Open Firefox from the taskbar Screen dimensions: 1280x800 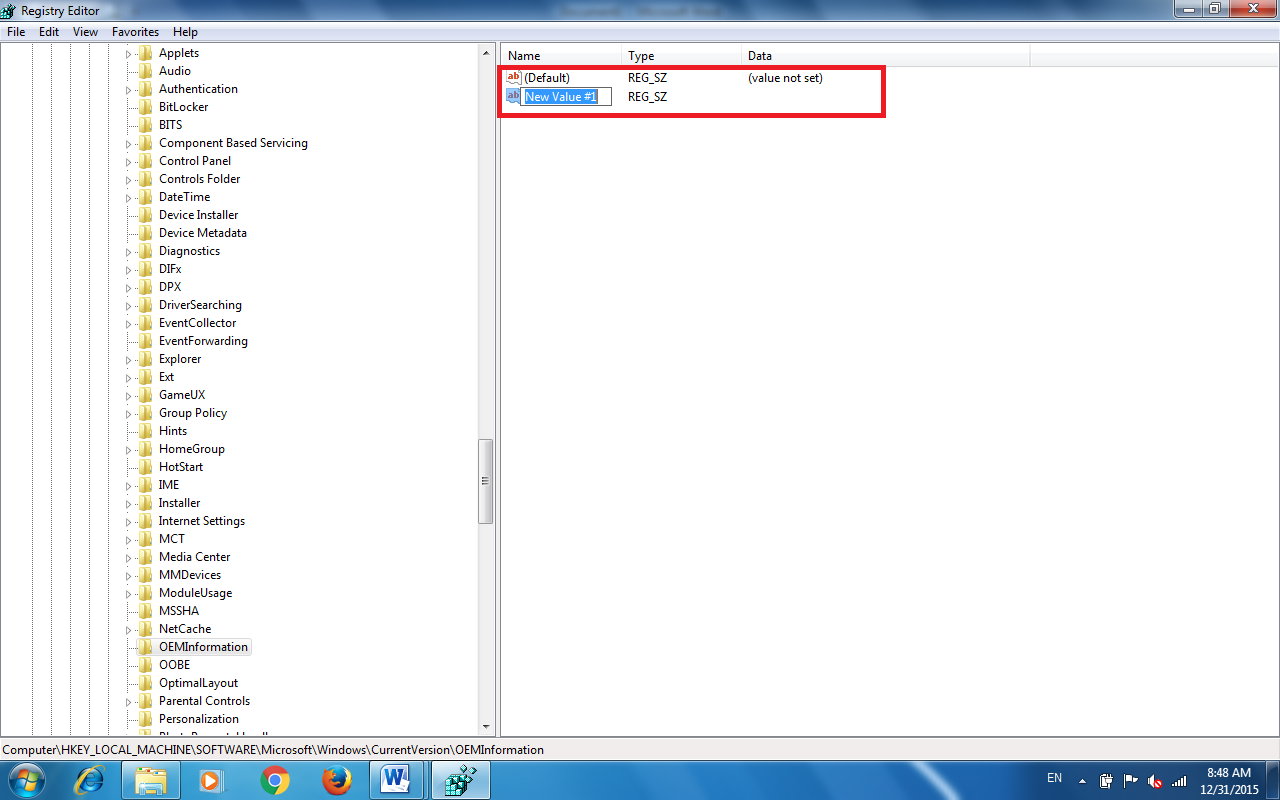[x=337, y=779]
